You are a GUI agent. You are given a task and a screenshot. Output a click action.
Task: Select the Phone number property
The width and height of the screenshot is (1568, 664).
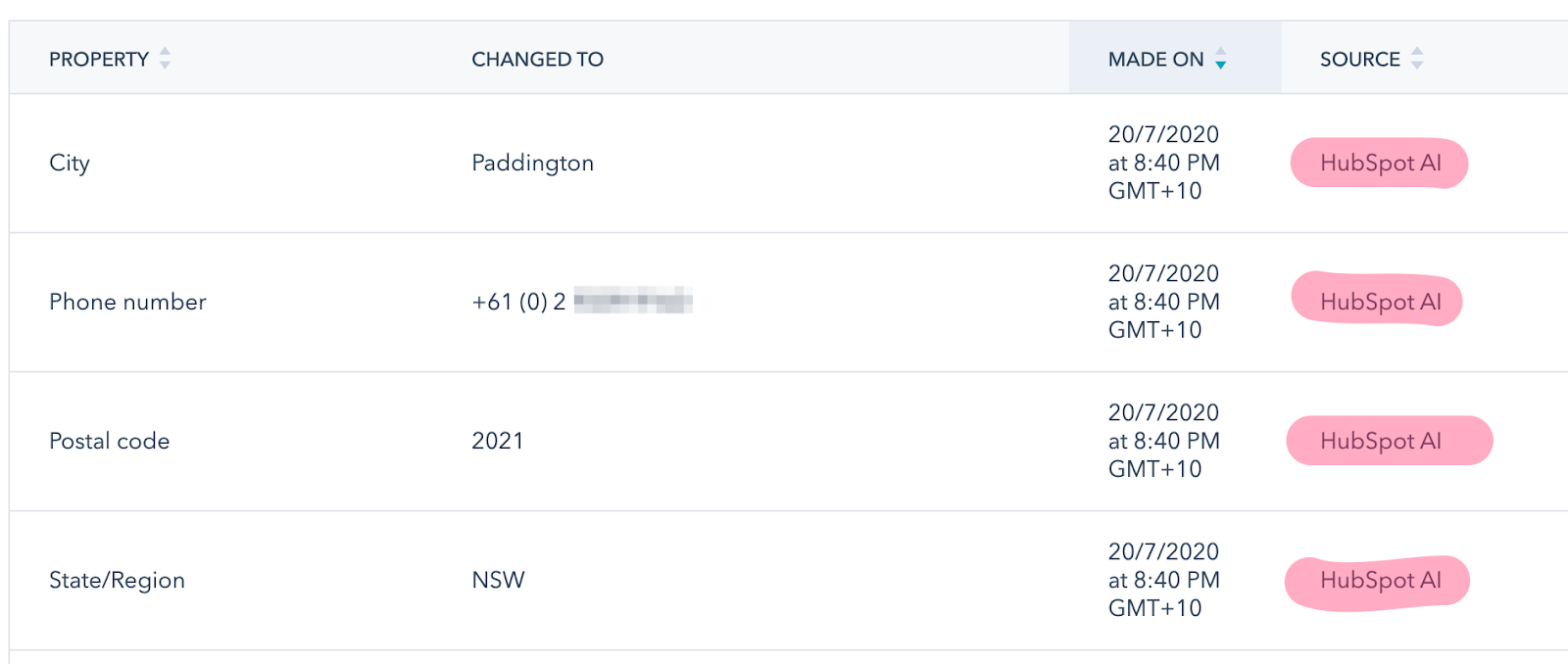127,302
